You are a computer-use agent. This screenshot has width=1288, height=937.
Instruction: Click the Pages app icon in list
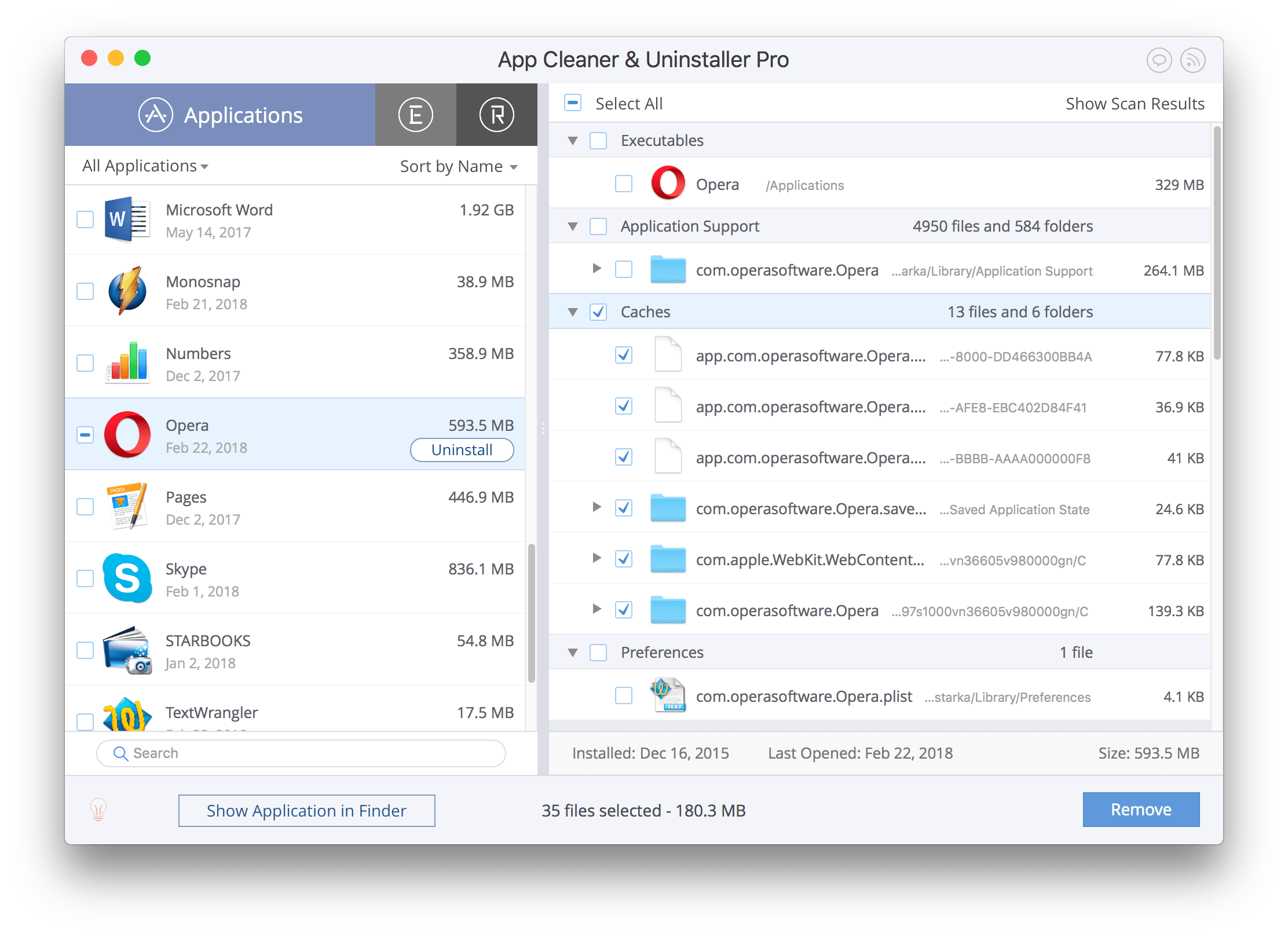click(x=126, y=509)
